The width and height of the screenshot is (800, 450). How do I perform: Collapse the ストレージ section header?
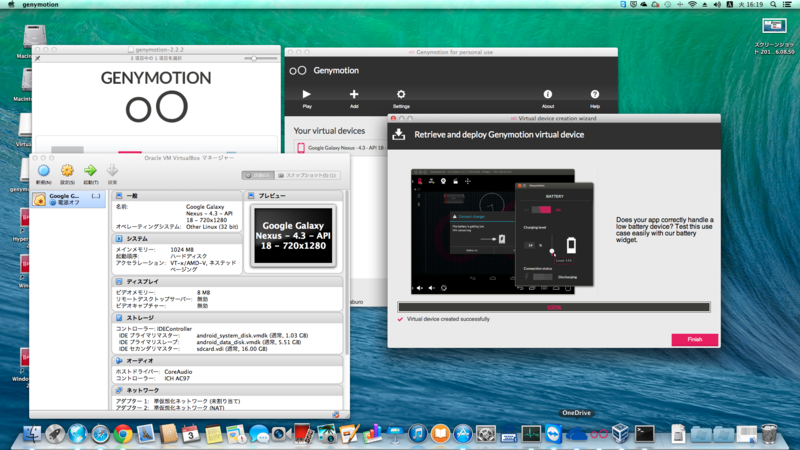pos(227,317)
